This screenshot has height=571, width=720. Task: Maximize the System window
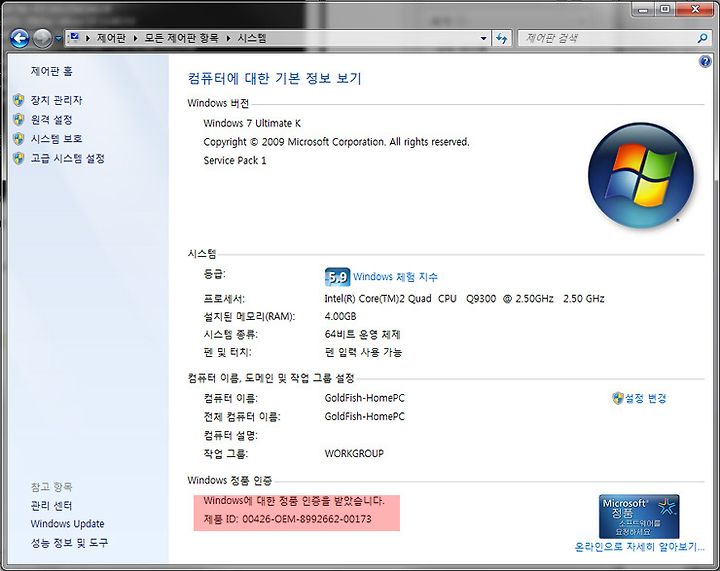click(x=664, y=9)
